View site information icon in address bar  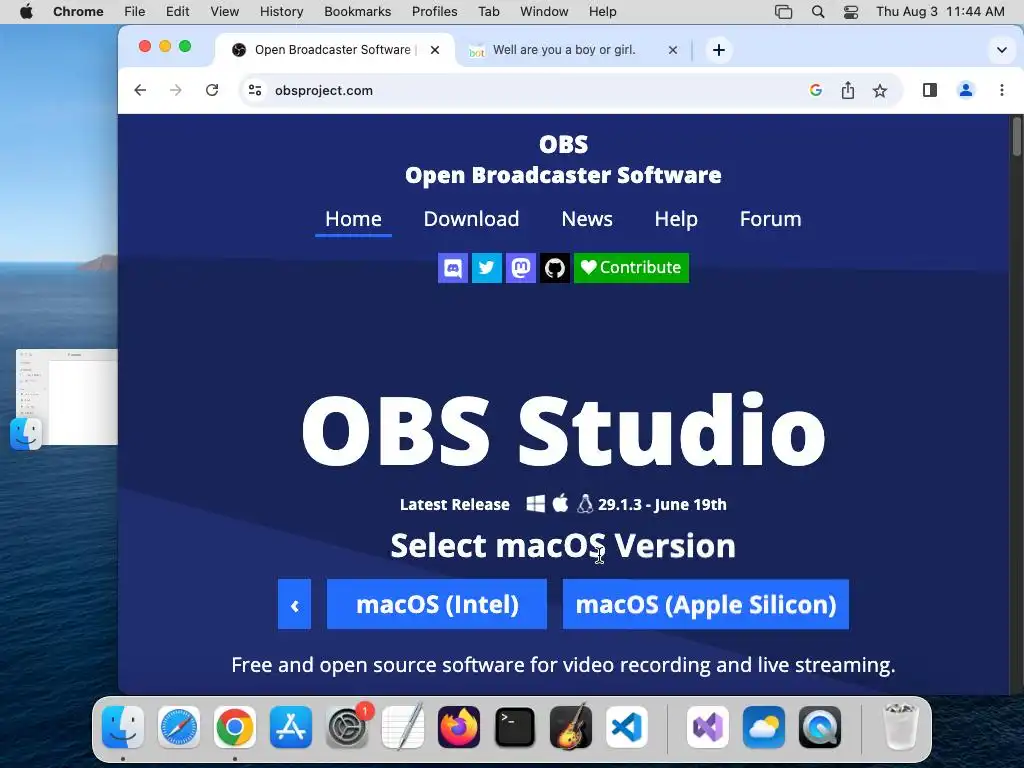coord(255,90)
